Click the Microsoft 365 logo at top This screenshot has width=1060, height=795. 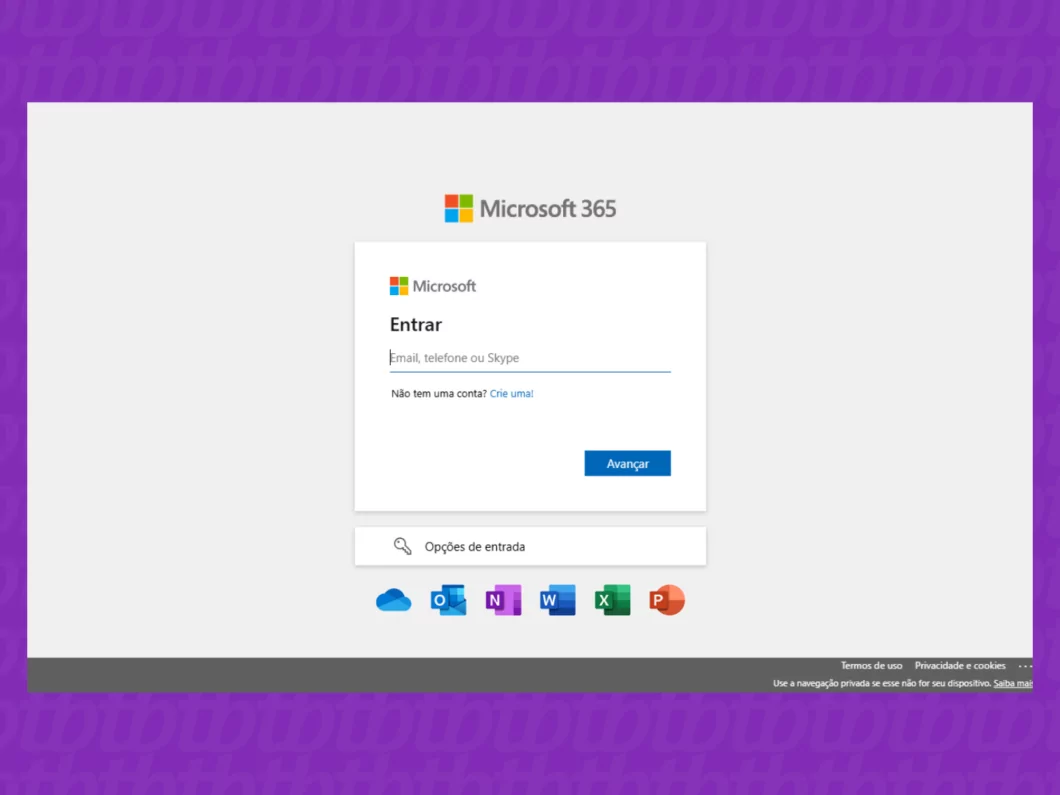tap(530, 208)
